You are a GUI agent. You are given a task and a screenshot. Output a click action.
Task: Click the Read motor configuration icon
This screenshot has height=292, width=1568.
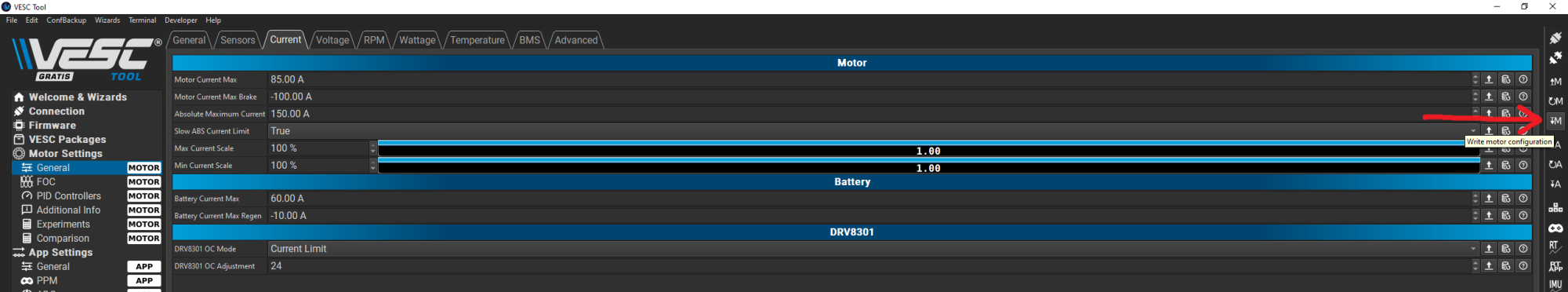[1555, 82]
